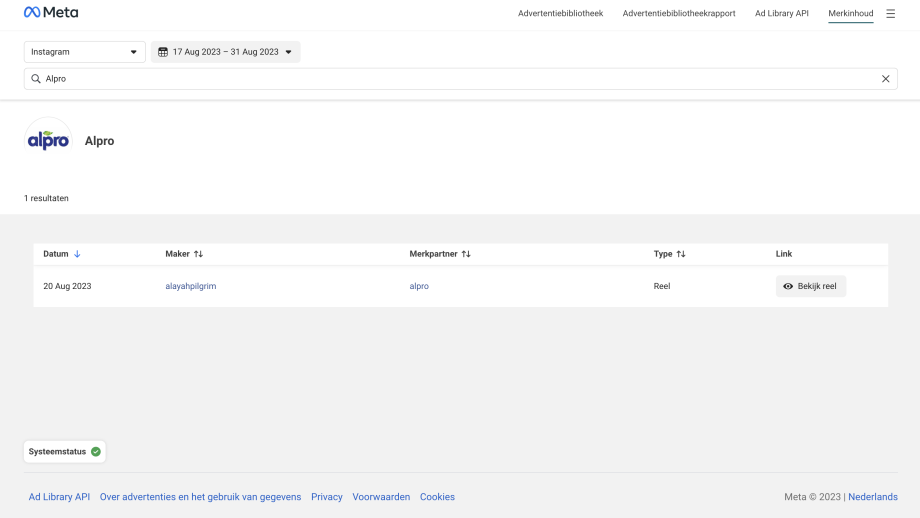Open footer Ad Library API link
The width and height of the screenshot is (920, 518).
pos(59,497)
